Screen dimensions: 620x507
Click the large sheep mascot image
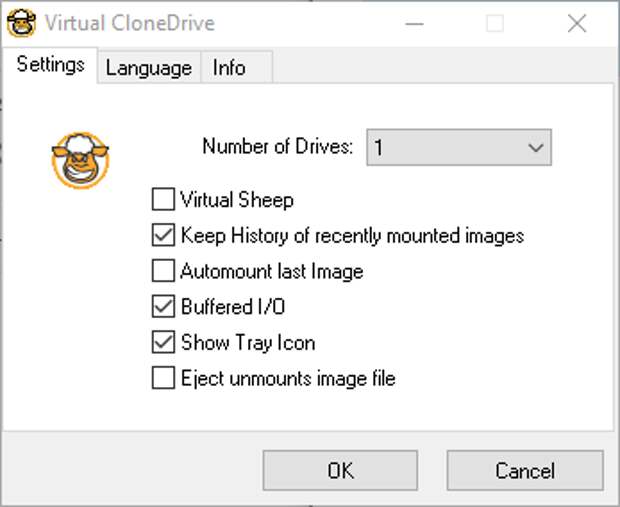pos(80,160)
